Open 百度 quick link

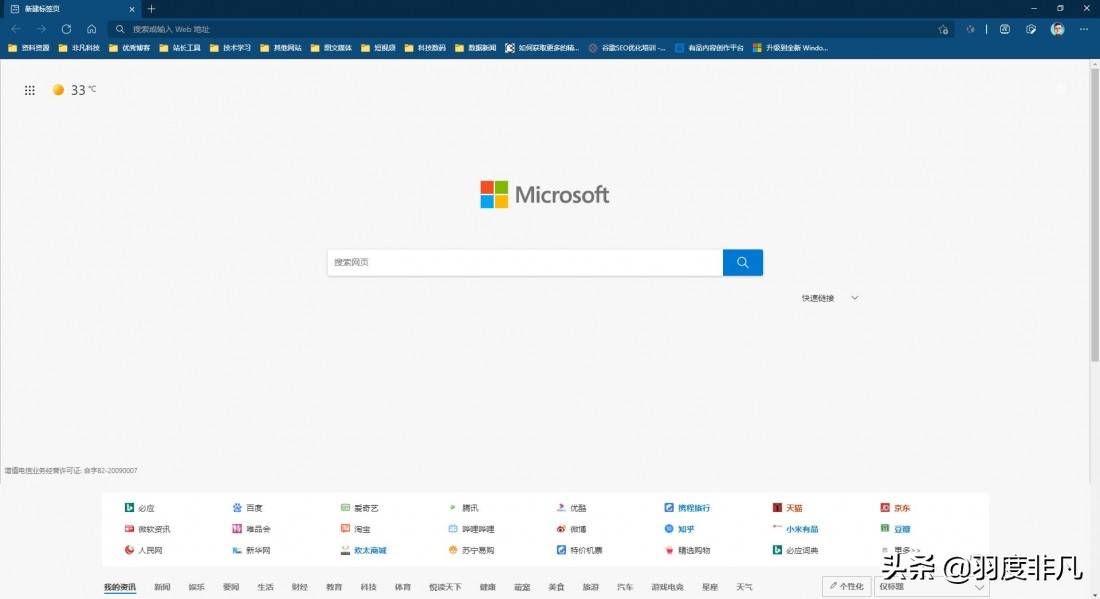tap(247, 508)
